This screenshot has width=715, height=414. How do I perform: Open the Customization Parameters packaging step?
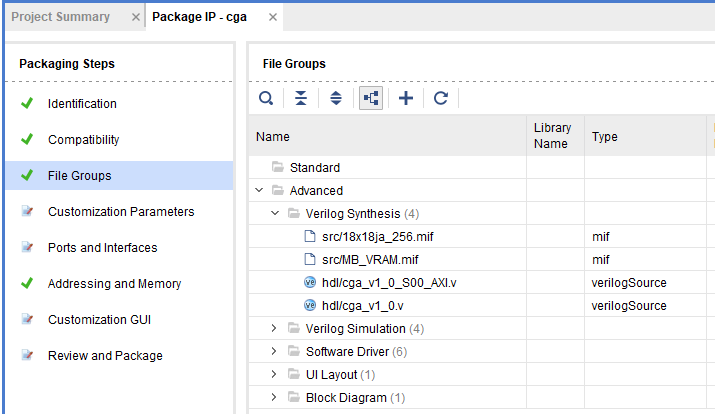(x=121, y=212)
